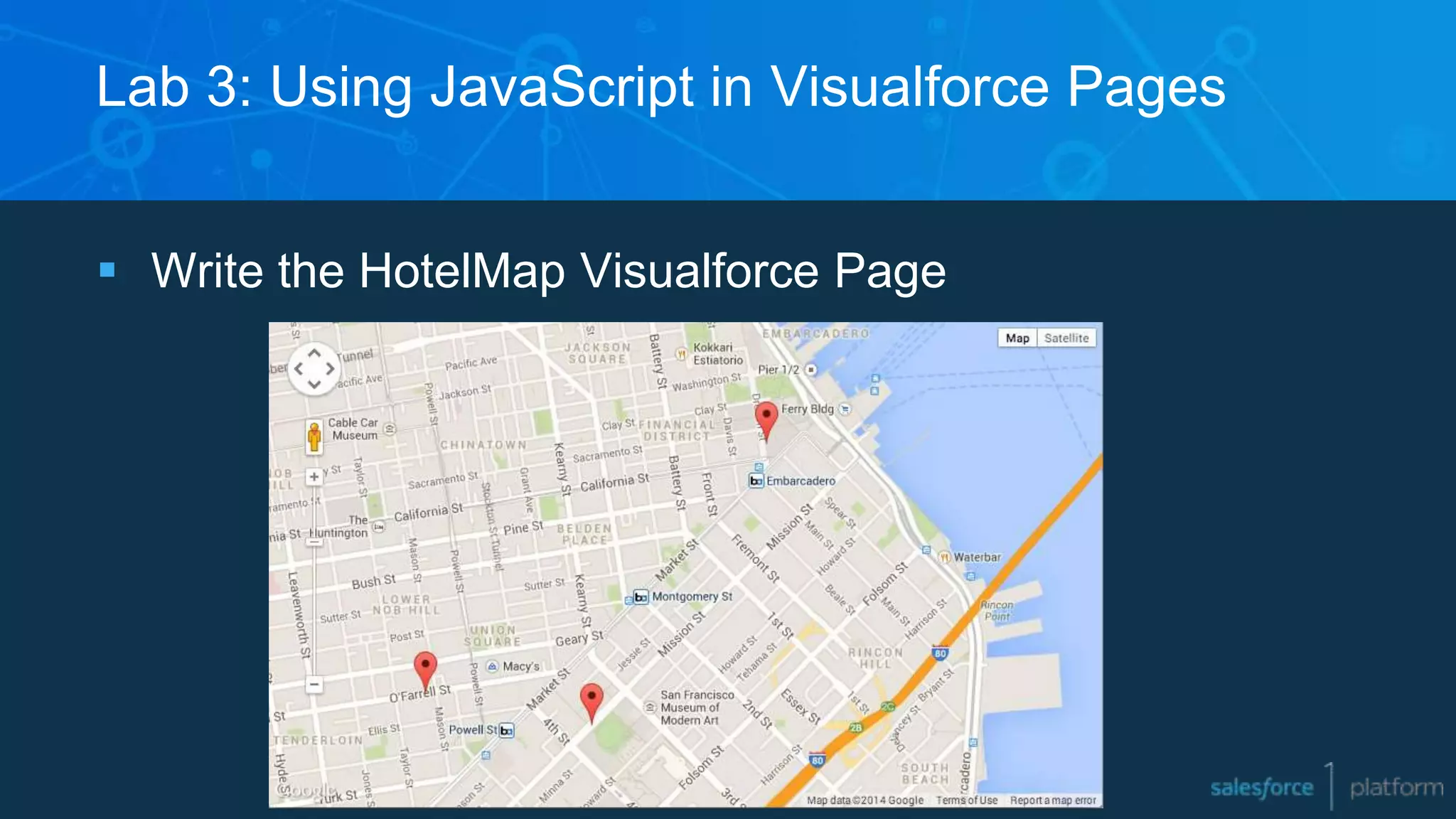Click the BELDEN PLACE label
This screenshot has width=1456, height=819.
click(x=584, y=534)
